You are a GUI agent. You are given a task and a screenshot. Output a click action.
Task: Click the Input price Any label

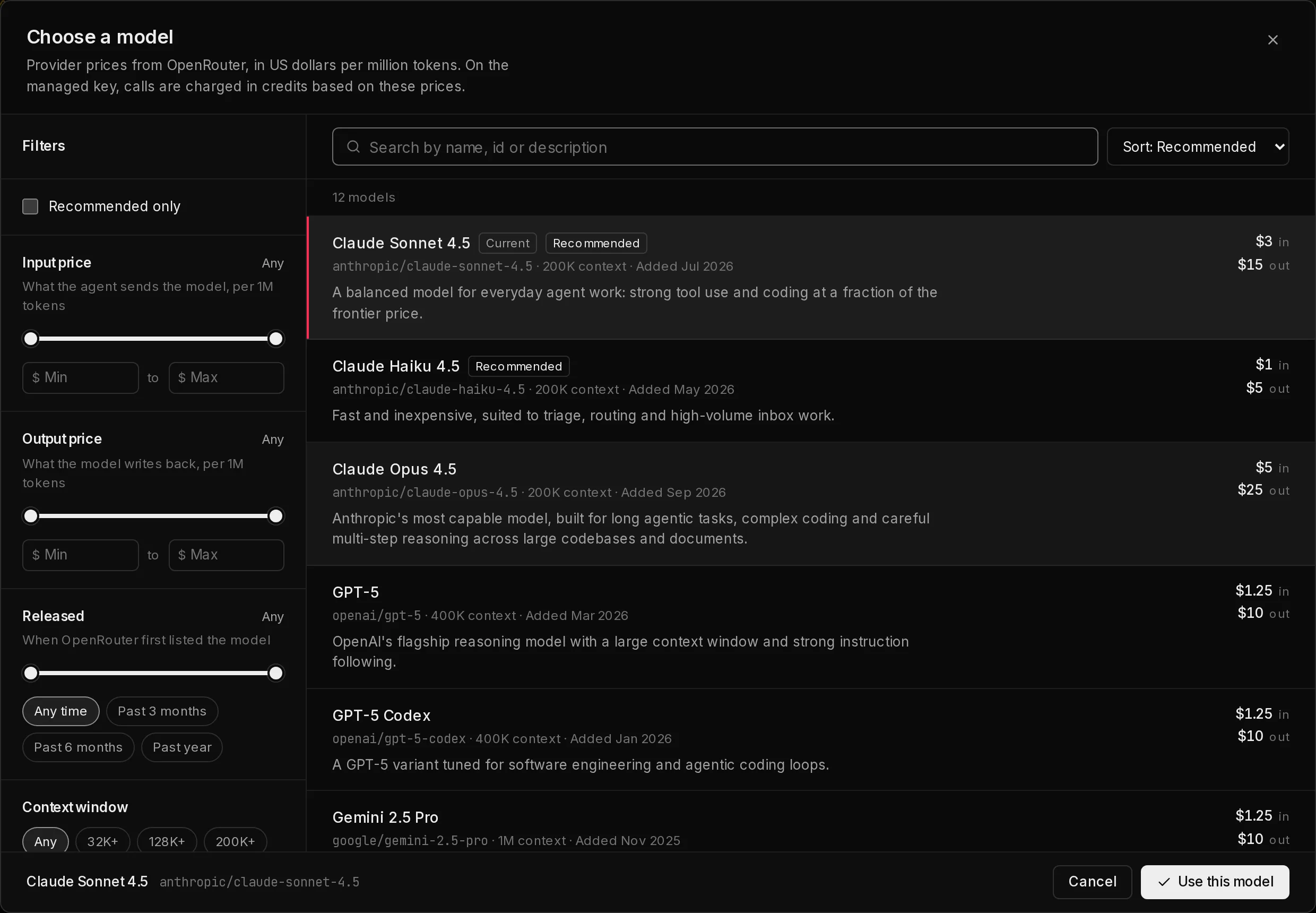(x=273, y=263)
